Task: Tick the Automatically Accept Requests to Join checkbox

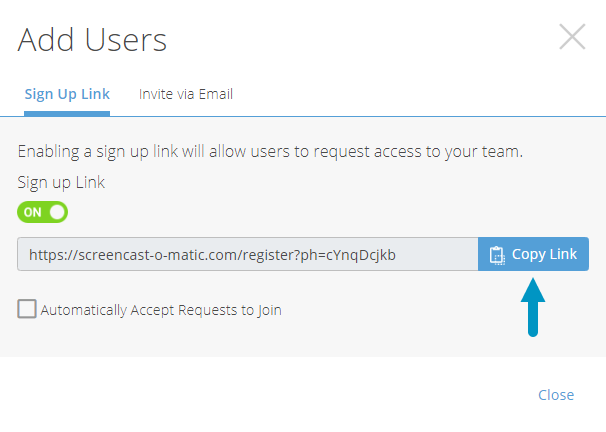Action: point(27,309)
